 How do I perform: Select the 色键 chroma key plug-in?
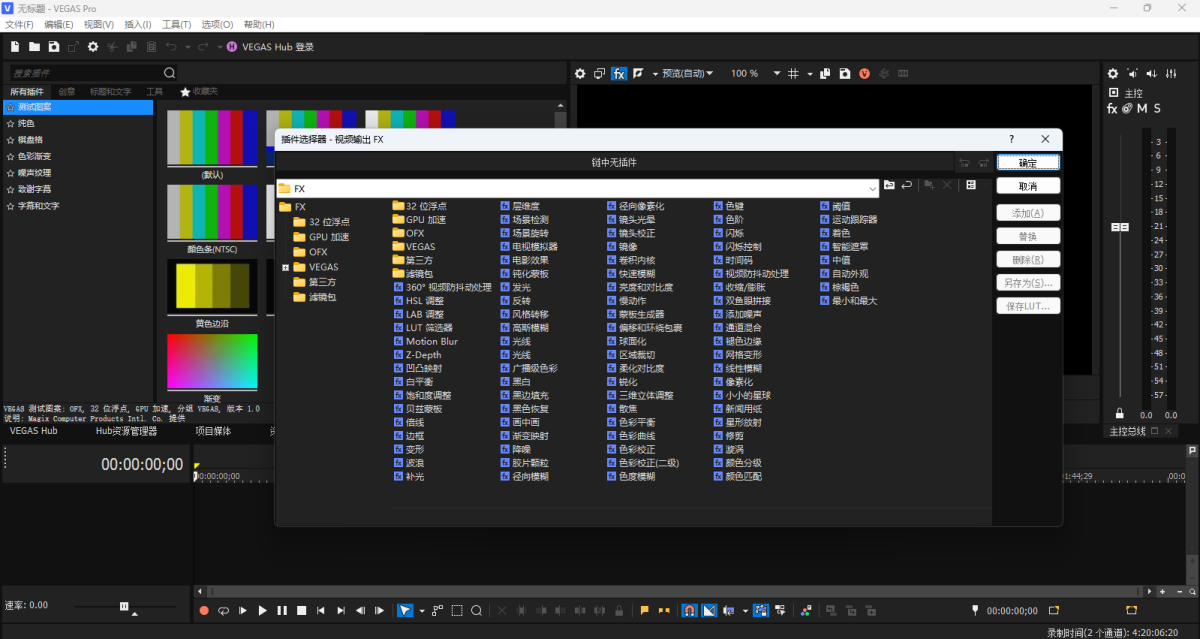pyautogui.click(x=728, y=206)
